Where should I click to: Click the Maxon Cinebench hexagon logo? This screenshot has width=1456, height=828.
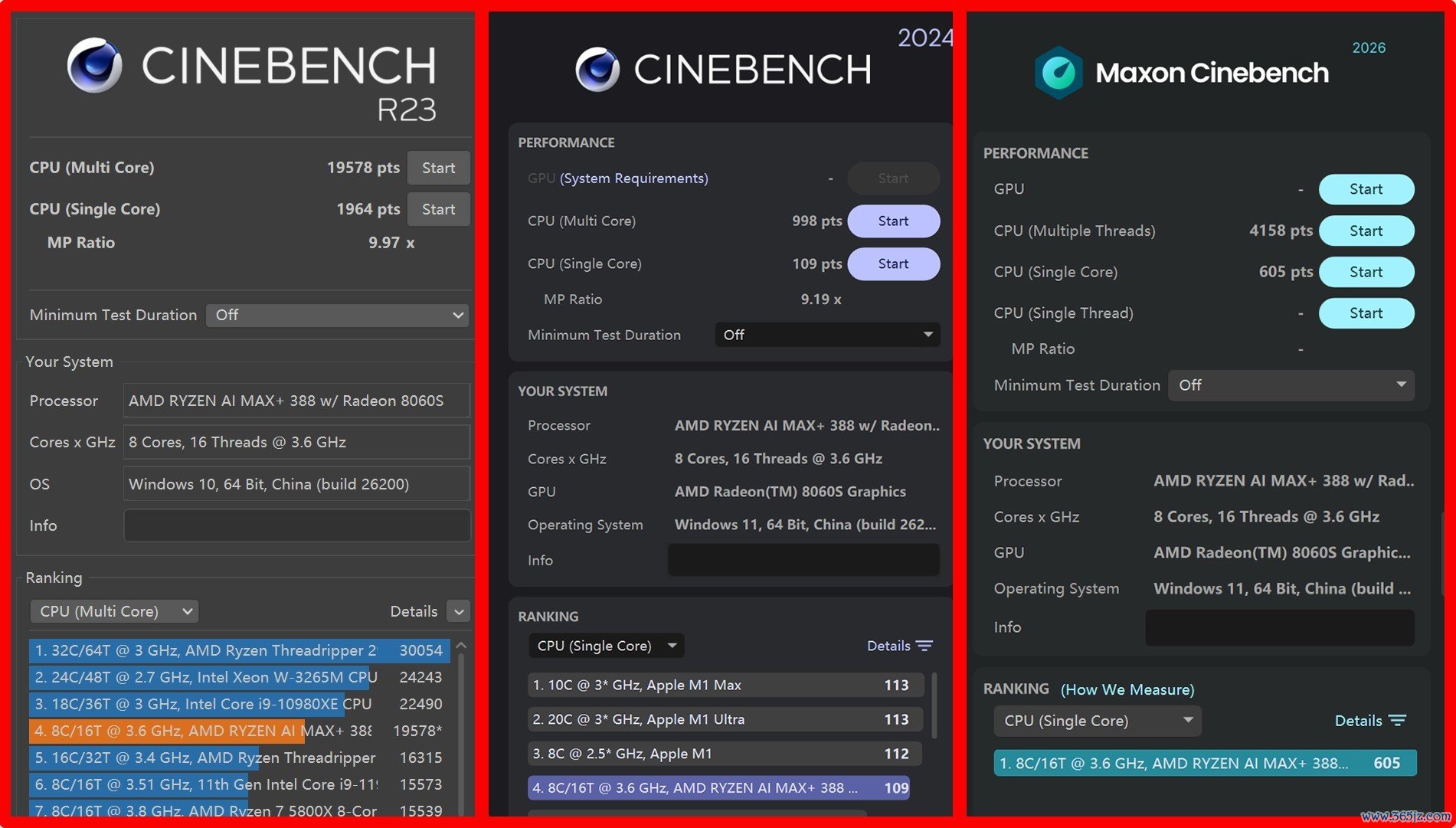[1058, 73]
